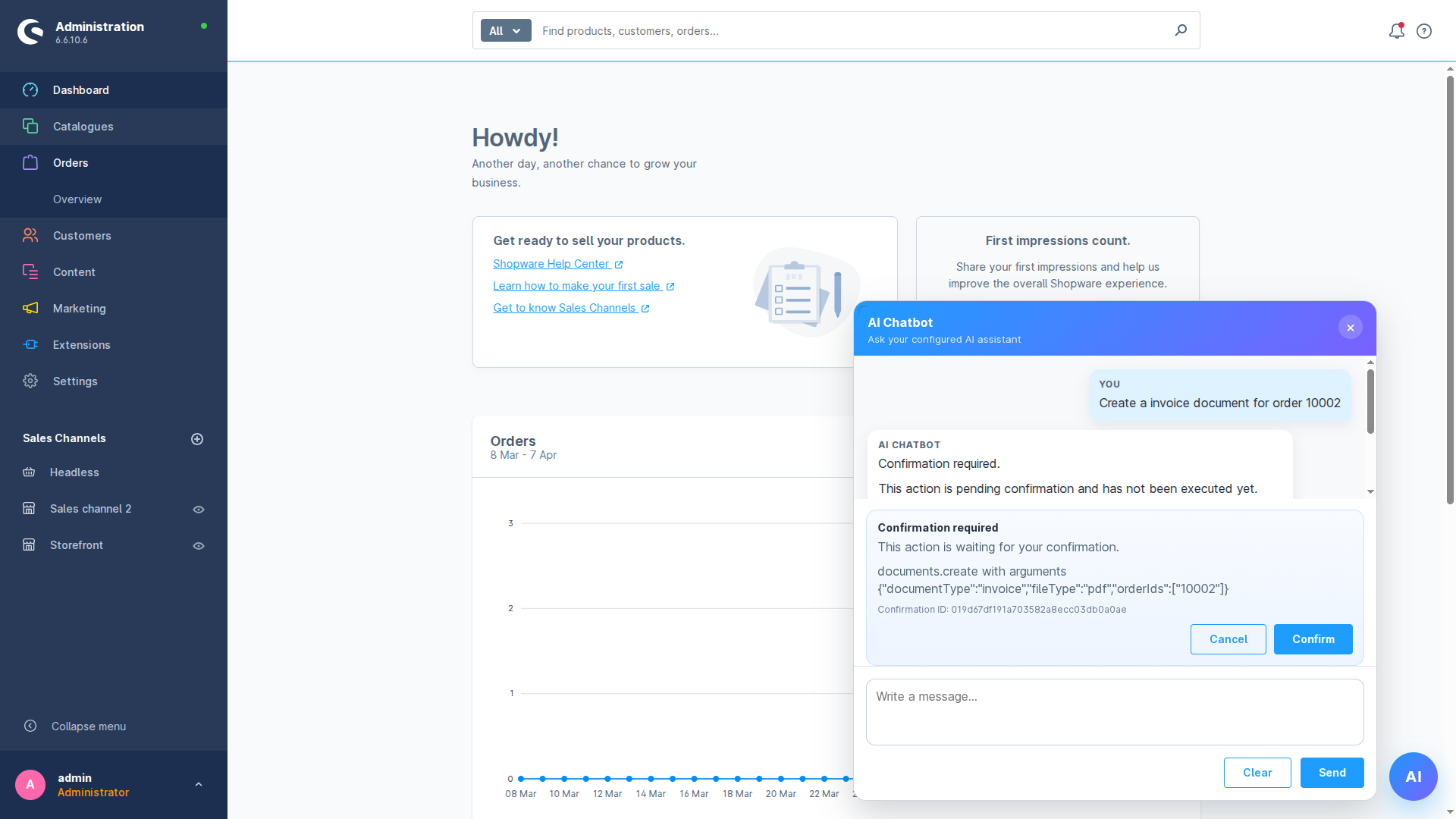Screen dimensions: 1456x819
Task: Click the version number 6.6.10.6
Action: point(71,41)
